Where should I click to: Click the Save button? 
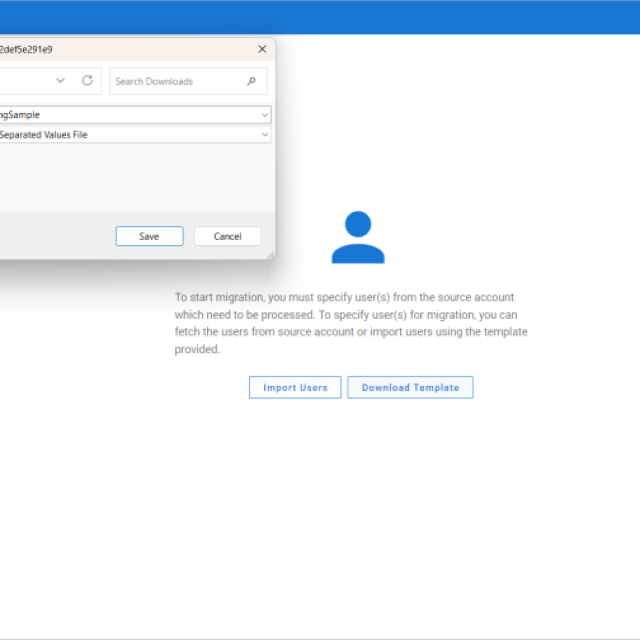pyautogui.click(x=149, y=236)
